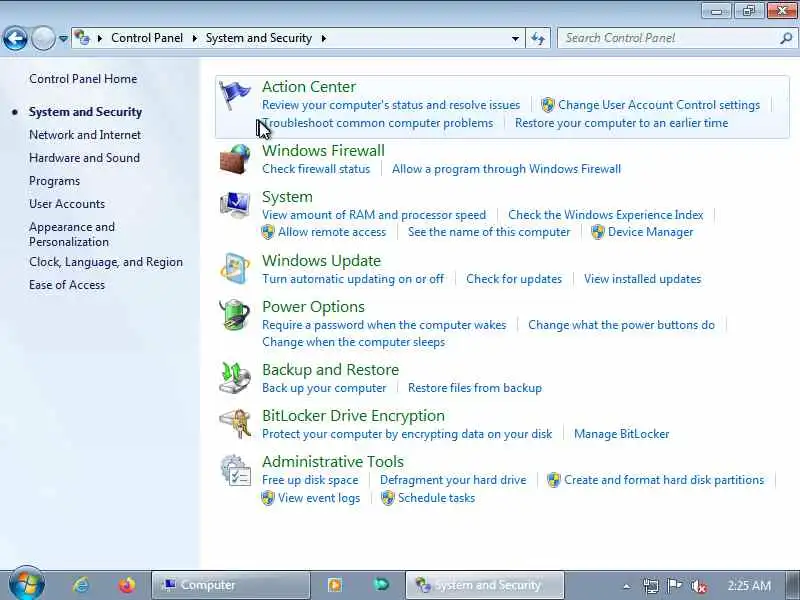Open the Power Options battery icon
Screen dimensions: 800x600
[x=235, y=315]
